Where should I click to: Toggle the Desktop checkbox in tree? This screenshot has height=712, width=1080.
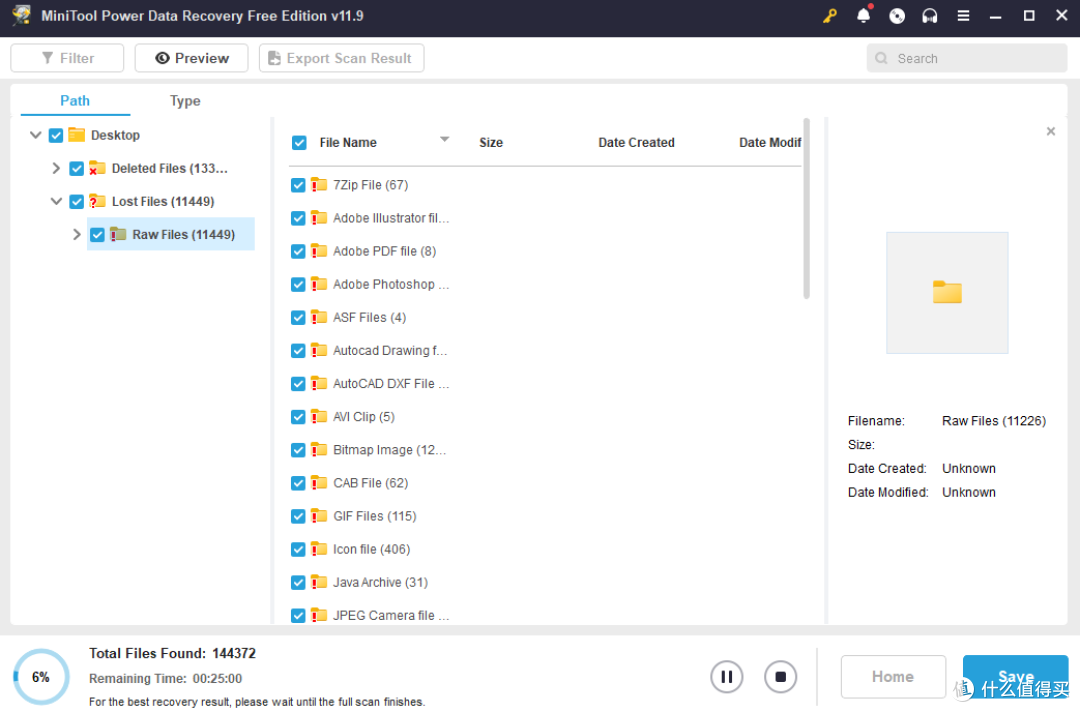tap(56, 136)
